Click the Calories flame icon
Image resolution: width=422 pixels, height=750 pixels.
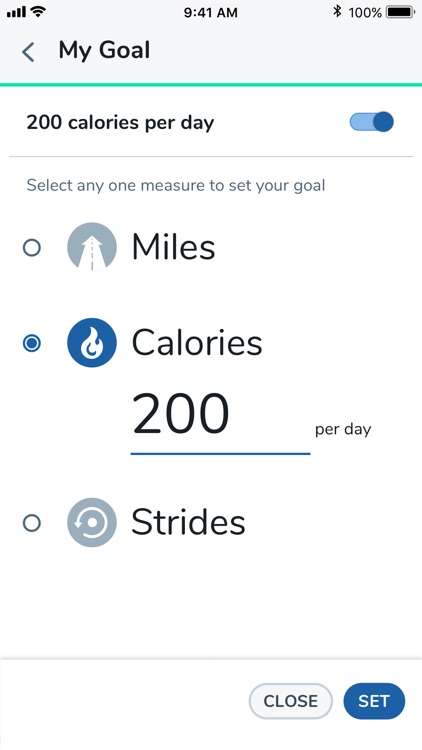92,342
